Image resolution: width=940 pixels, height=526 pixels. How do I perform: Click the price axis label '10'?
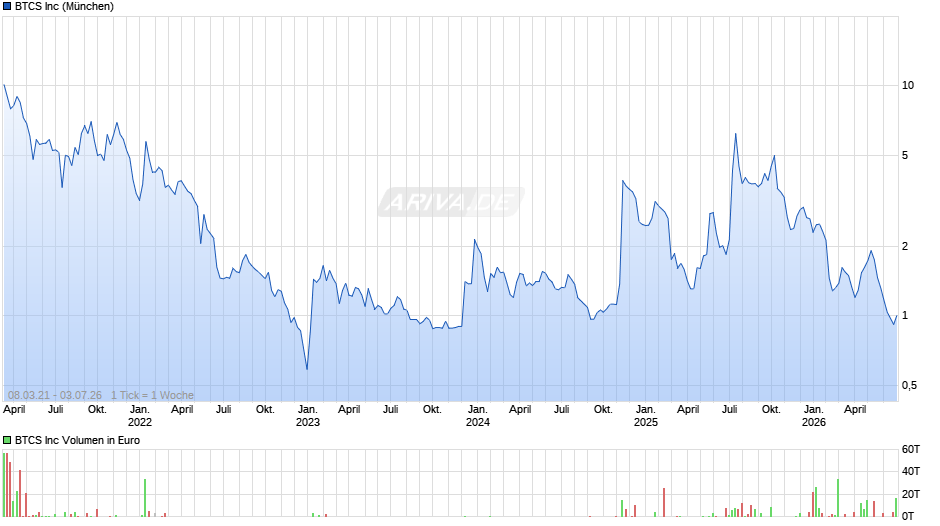point(908,85)
